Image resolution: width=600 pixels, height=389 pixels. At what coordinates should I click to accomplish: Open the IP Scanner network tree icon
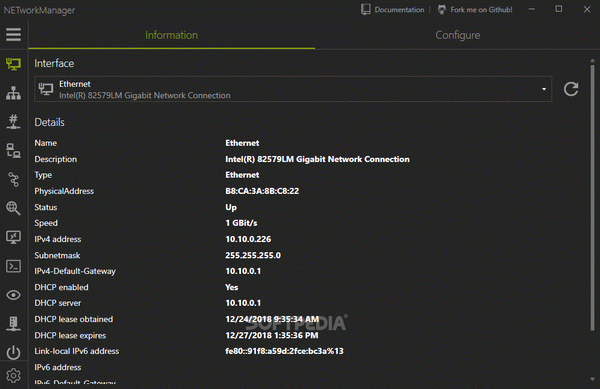click(x=13, y=93)
